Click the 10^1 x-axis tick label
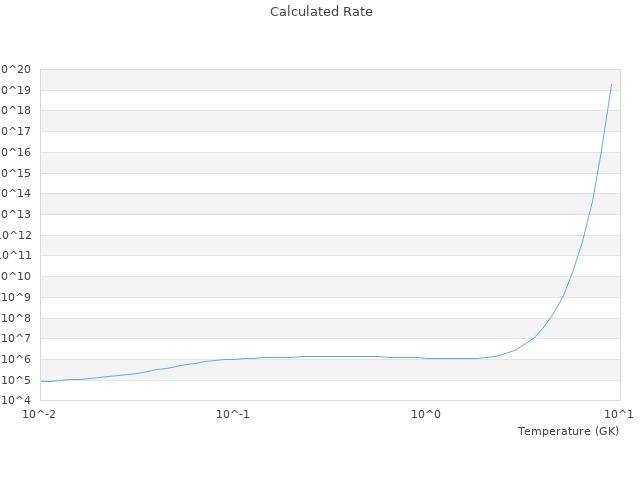This screenshot has width=640, height=480. (x=619, y=414)
